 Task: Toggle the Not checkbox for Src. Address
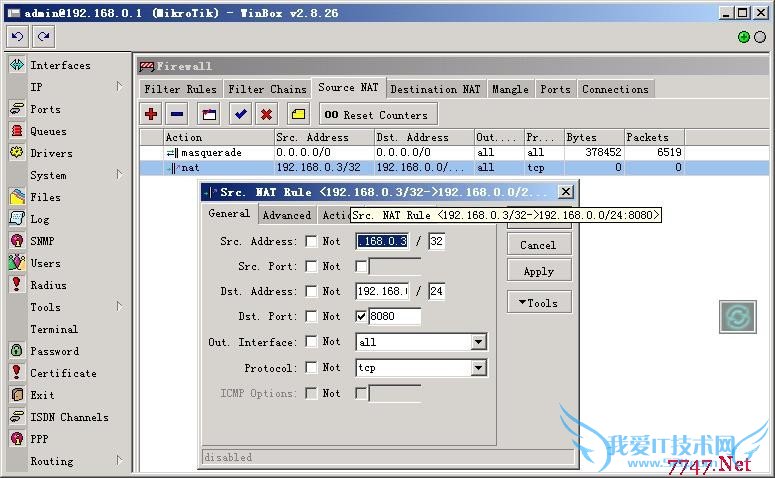pos(312,241)
